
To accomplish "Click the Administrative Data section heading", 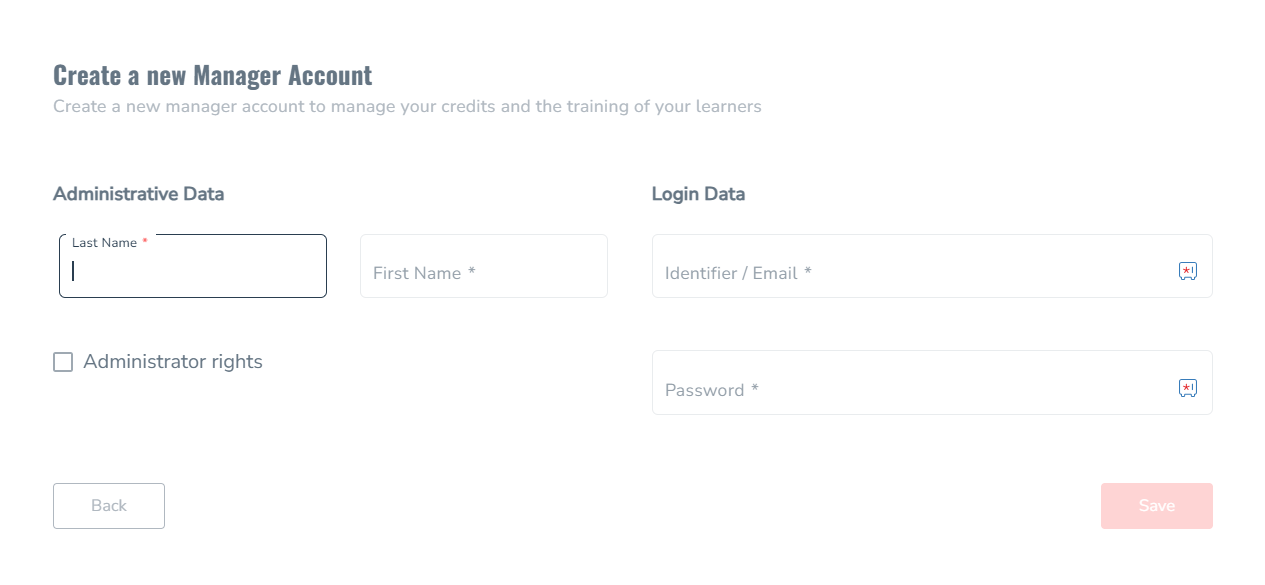I will tap(138, 194).
